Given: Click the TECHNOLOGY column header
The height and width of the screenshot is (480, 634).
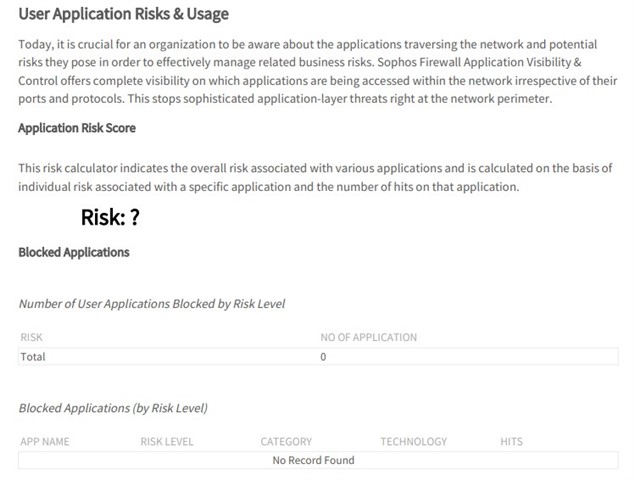Looking at the screenshot, I should click(414, 442).
